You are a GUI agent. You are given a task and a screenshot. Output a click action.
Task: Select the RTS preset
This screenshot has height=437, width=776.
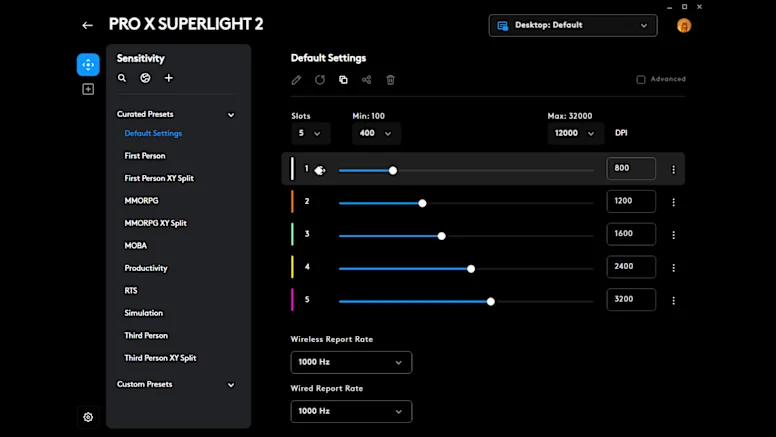pyautogui.click(x=131, y=291)
